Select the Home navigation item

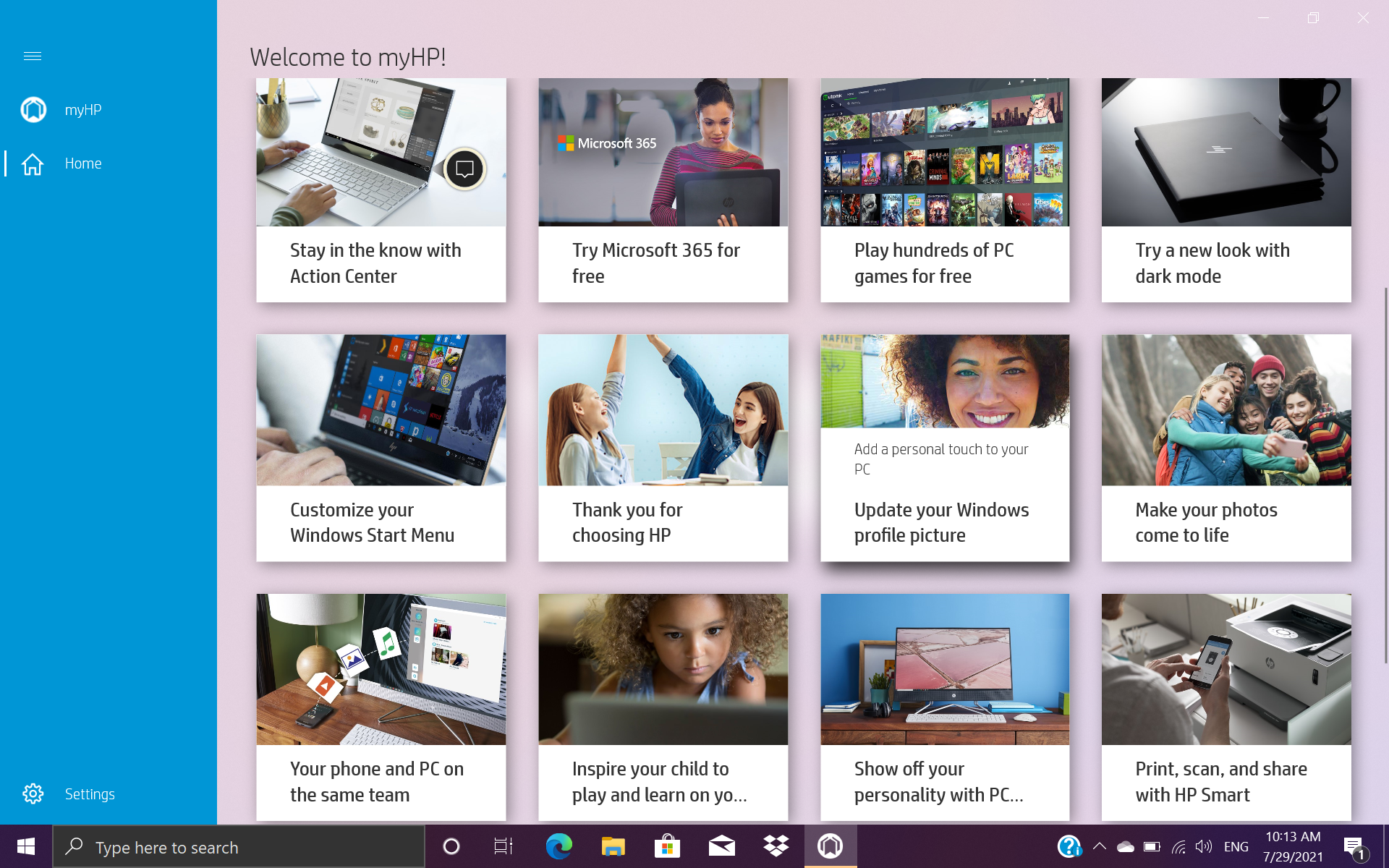point(109,163)
